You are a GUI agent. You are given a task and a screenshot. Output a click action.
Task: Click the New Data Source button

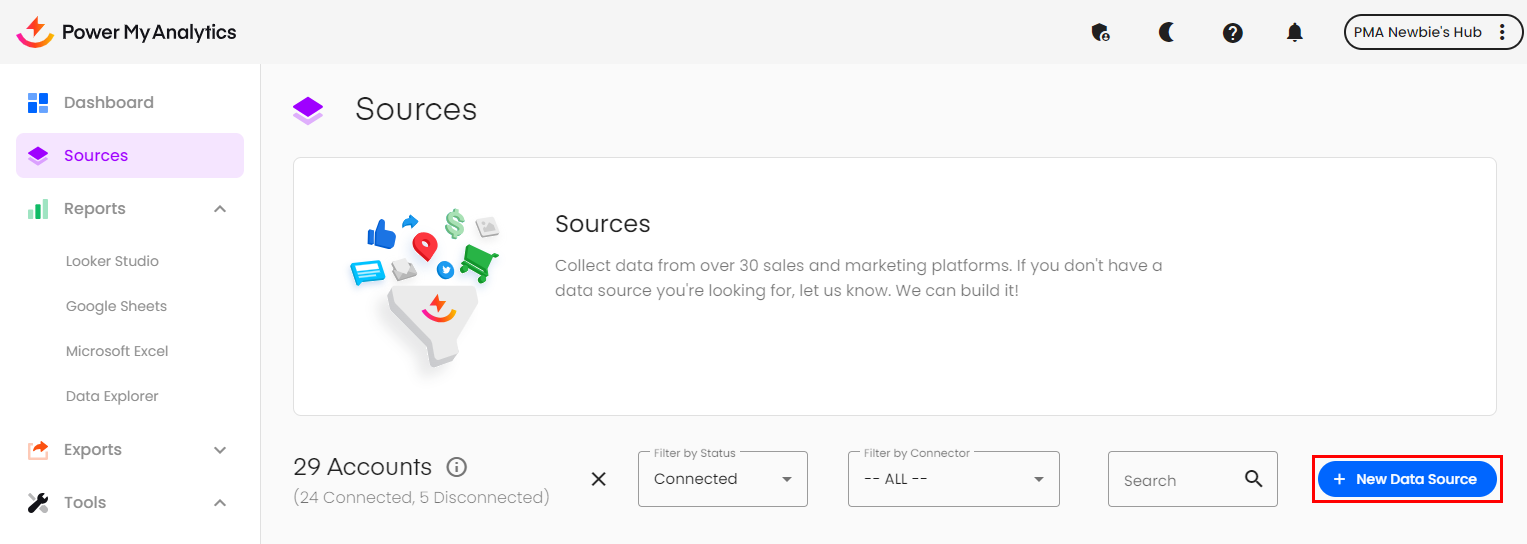(1406, 479)
